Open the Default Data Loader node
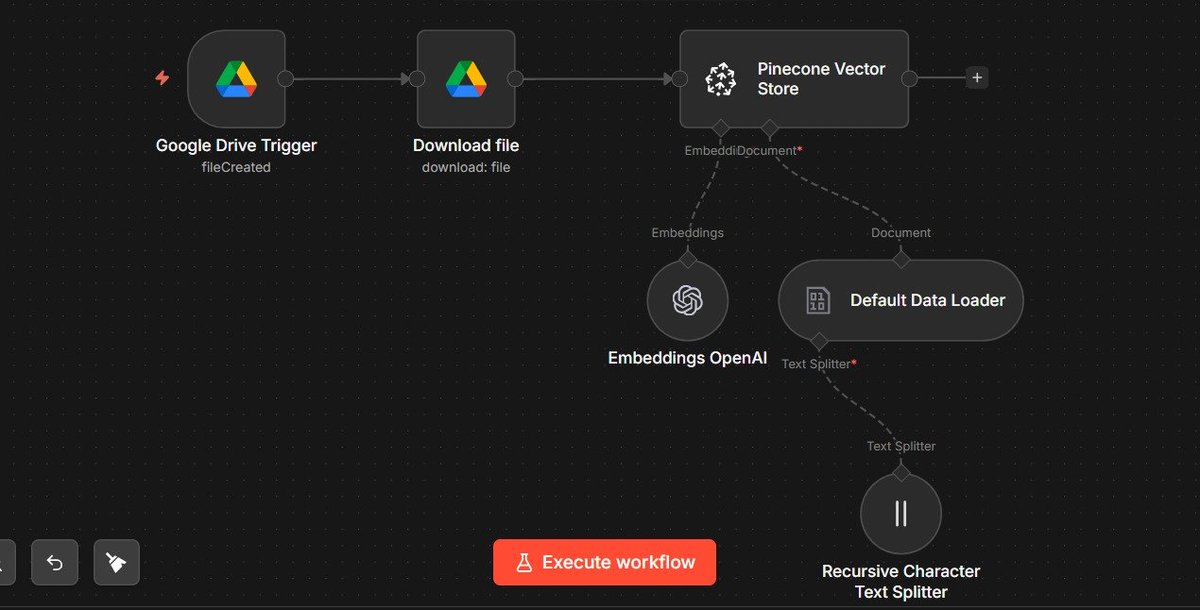 901,300
